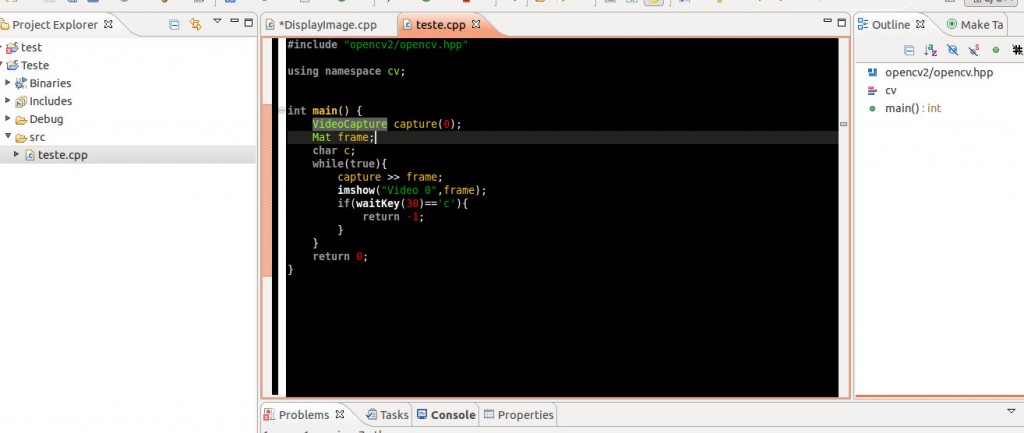Collapse the main() code fold

281,110
